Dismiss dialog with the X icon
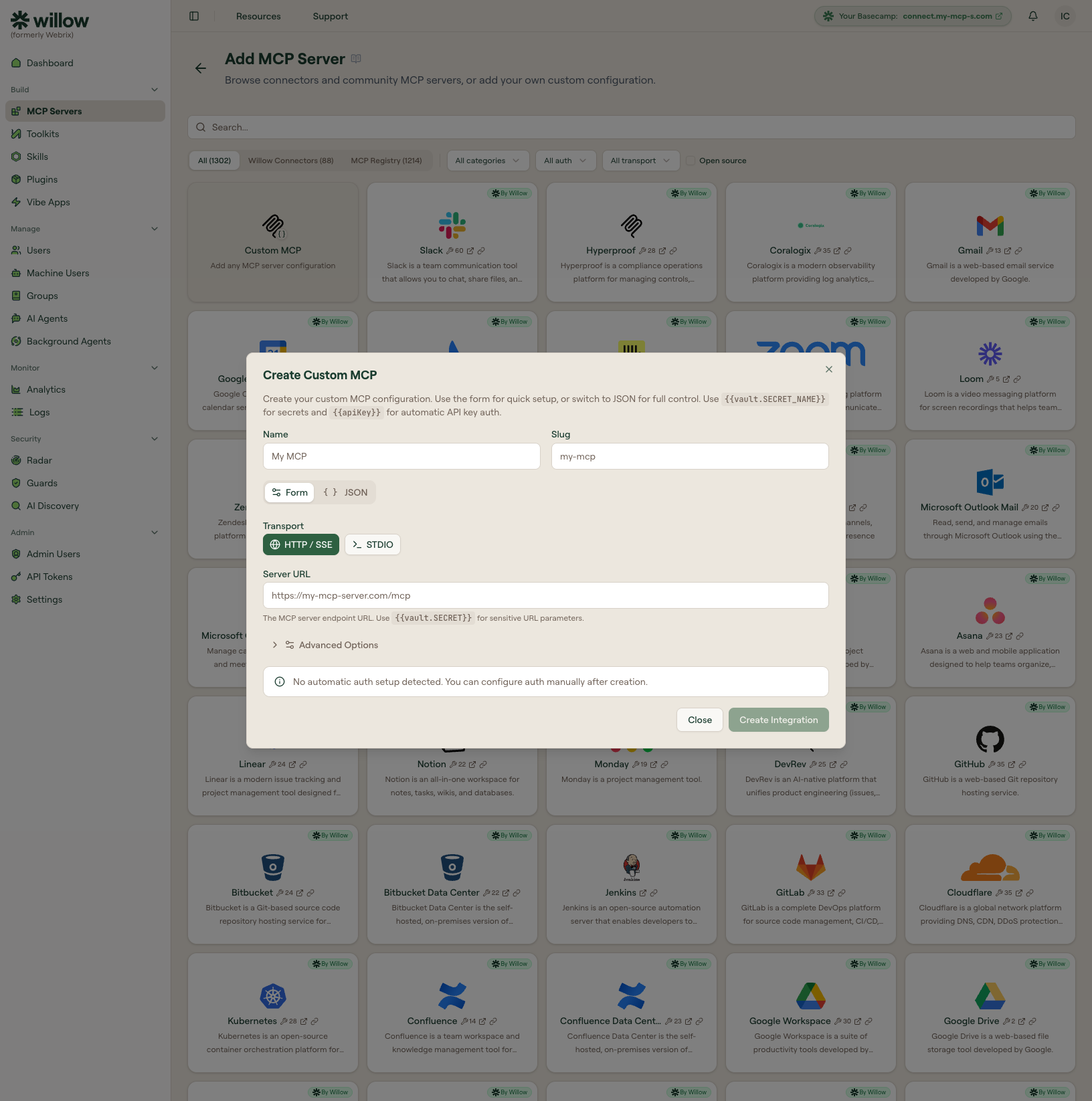1092x1101 pixels. point(829,369)
